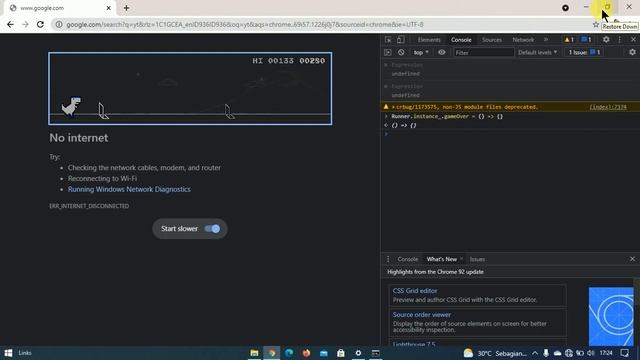Click the What's New blue thumbnail image

[x=611, y=316]
